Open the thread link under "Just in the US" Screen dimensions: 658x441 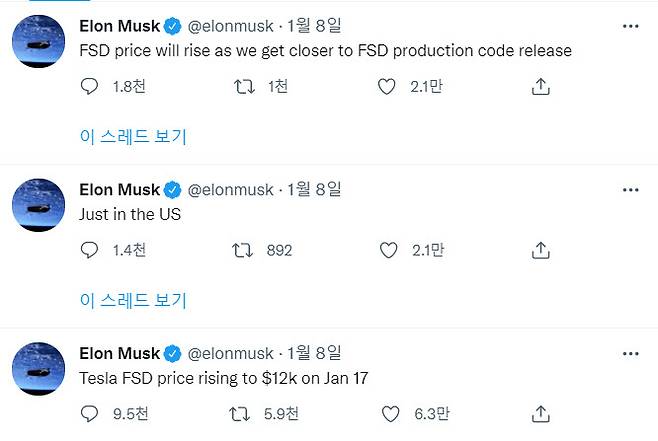click(132, 299)
